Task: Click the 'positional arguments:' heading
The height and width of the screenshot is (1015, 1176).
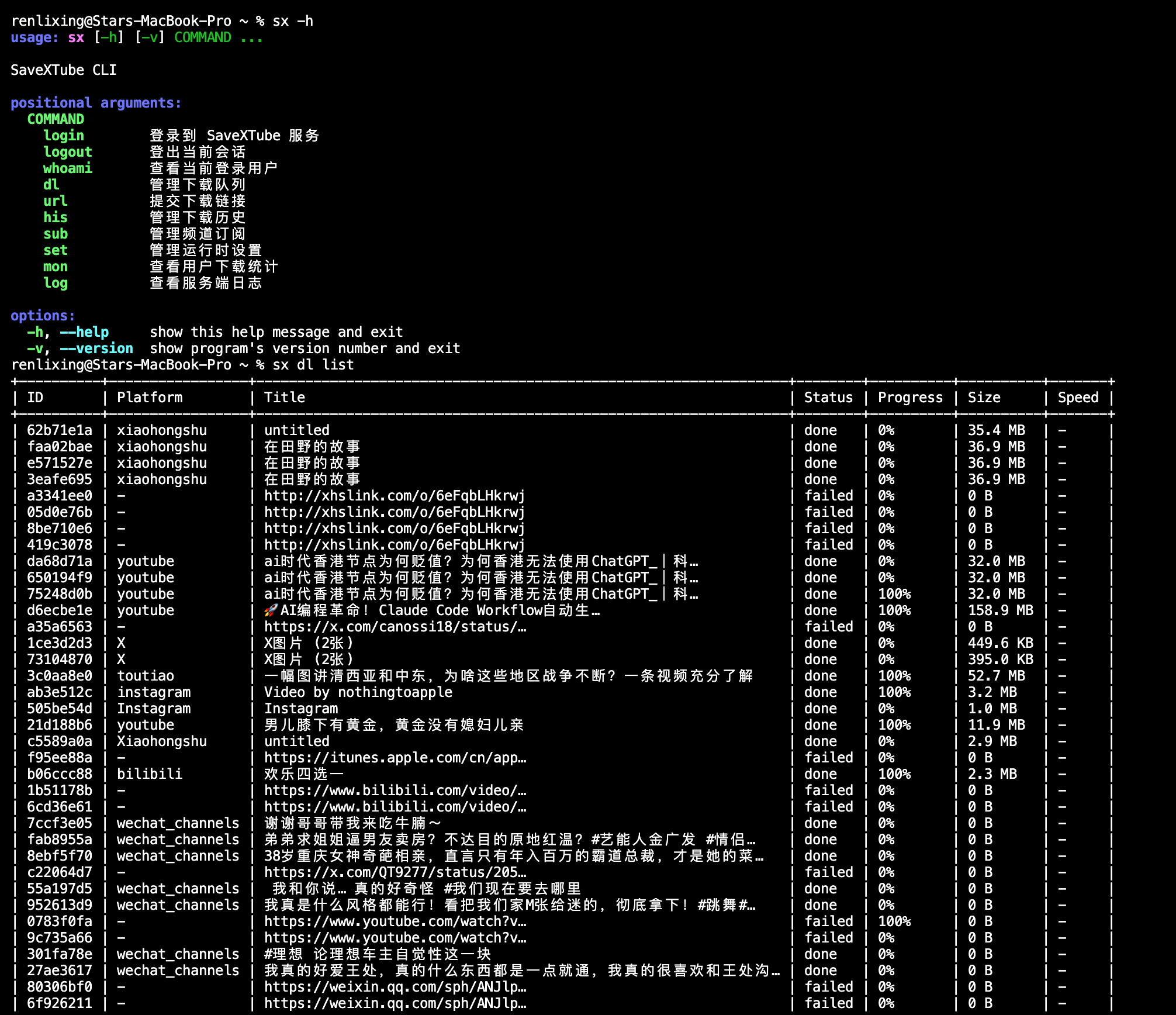Action: click(x=96, y=103)
